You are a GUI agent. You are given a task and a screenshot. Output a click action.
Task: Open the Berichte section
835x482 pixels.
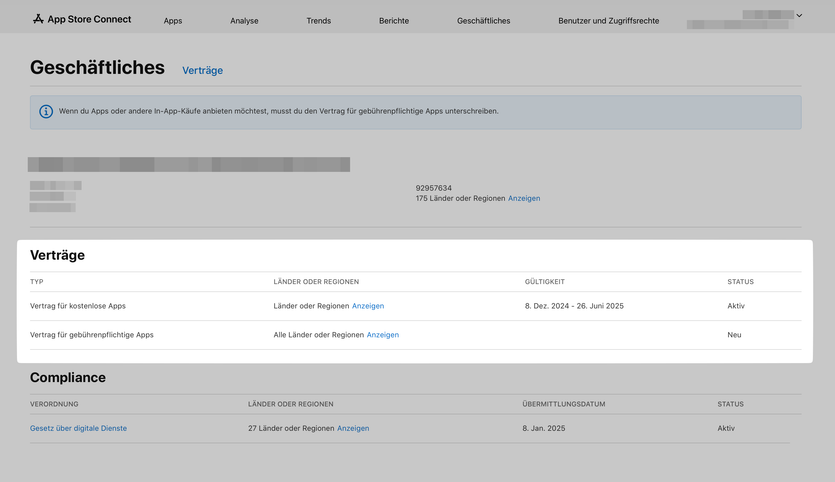[394, 21]
